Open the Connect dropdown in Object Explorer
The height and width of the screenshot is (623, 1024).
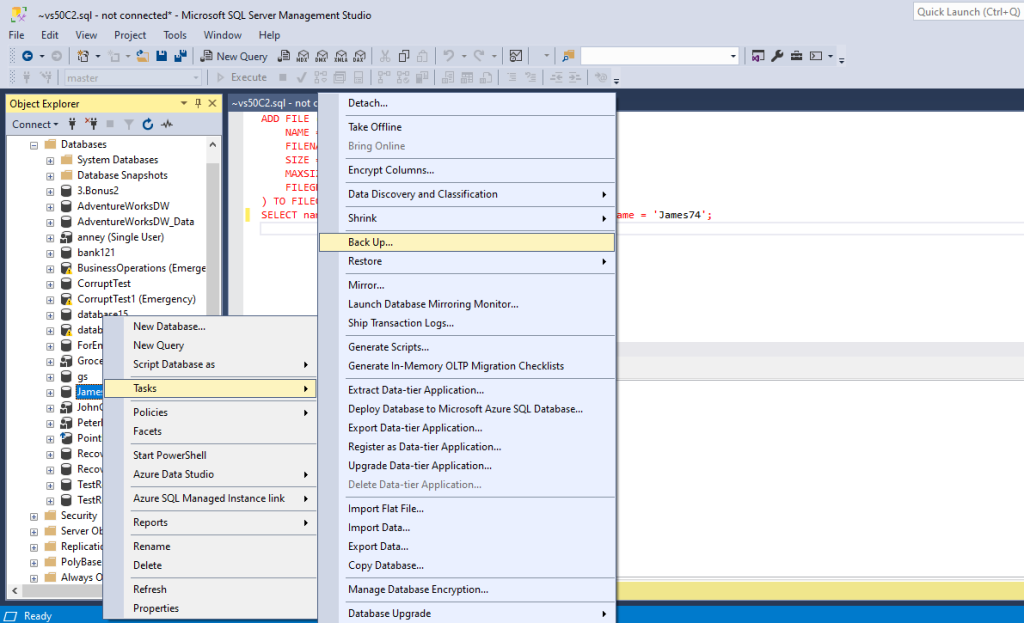pos(35,124)
